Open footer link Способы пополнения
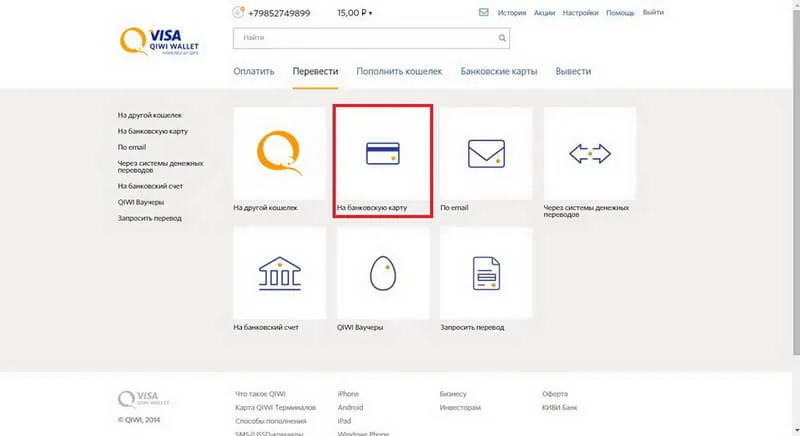Viewport: 800px width, 436px height. coord(271,421)
